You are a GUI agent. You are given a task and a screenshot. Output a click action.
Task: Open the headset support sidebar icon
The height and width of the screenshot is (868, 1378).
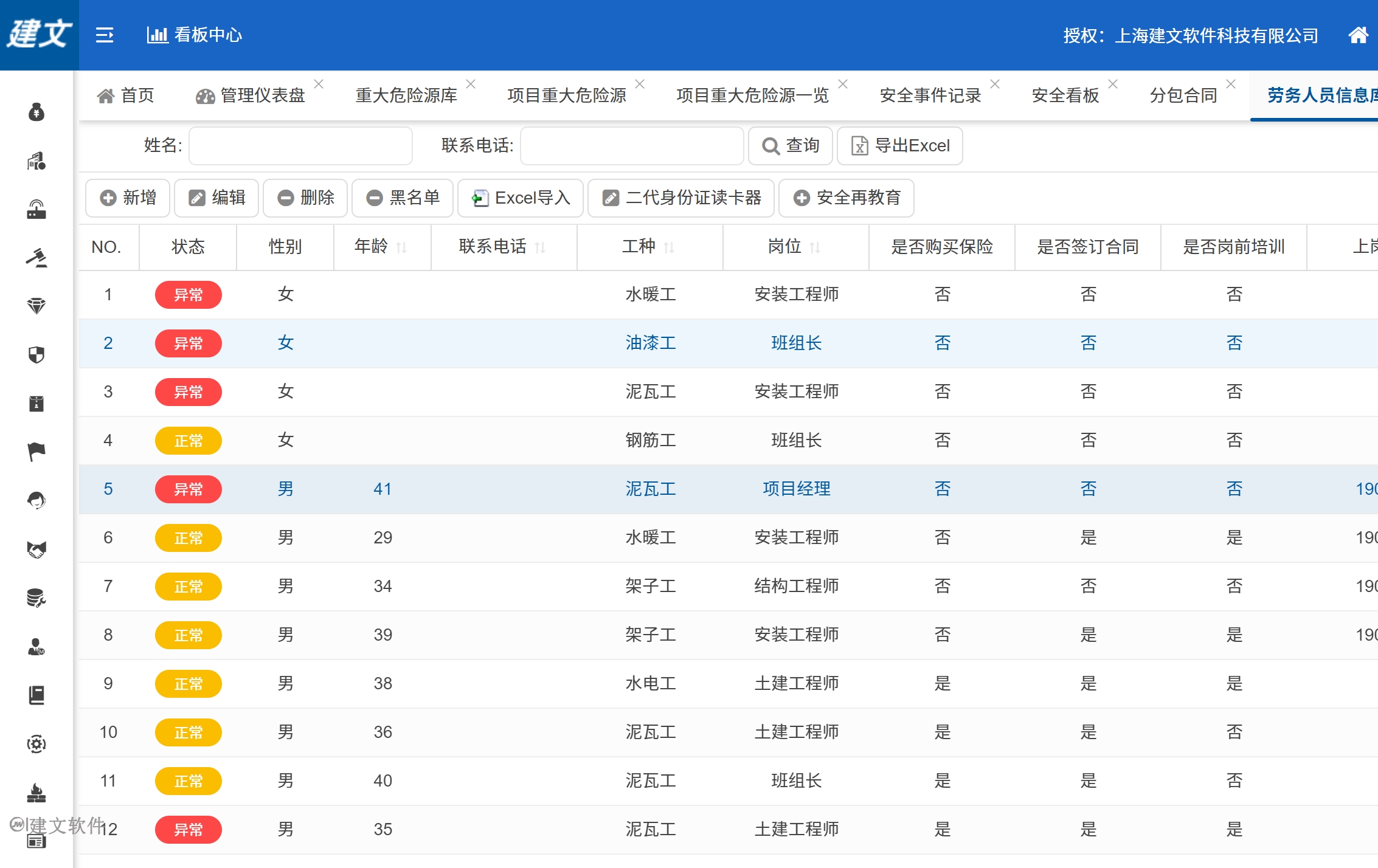tap(36, 501)
